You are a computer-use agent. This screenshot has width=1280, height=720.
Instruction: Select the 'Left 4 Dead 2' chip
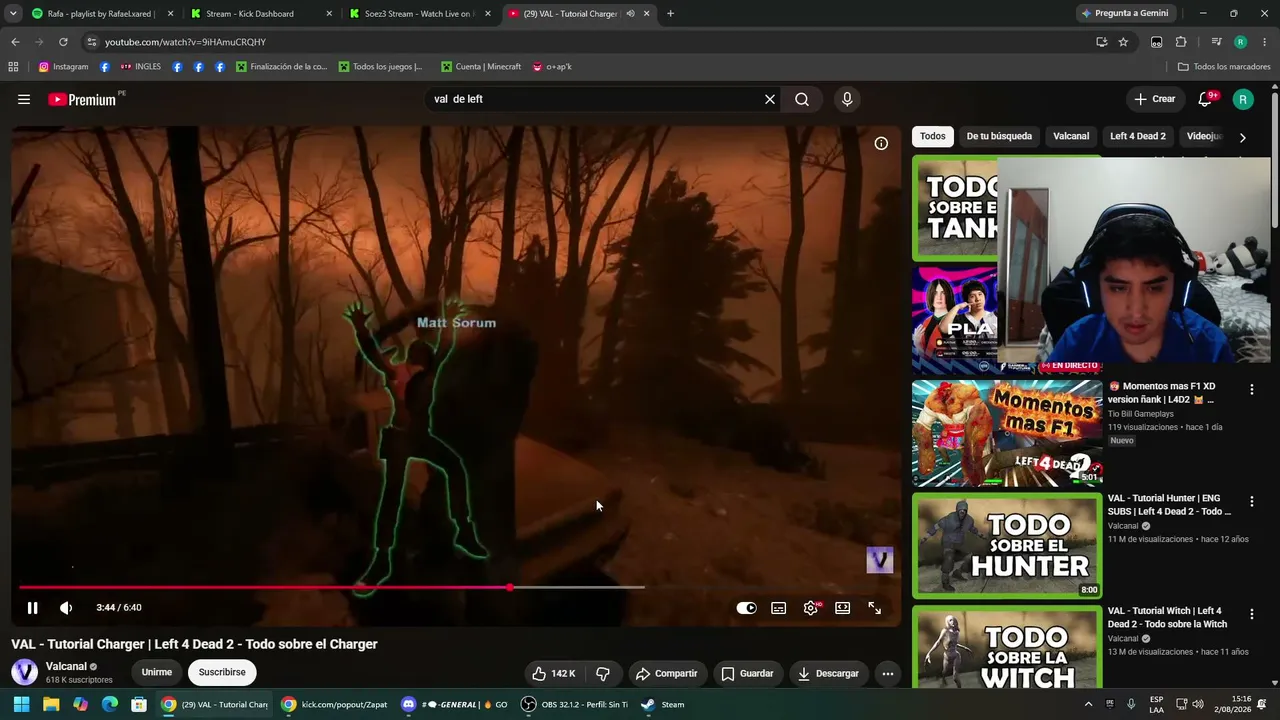(1138, 136)
